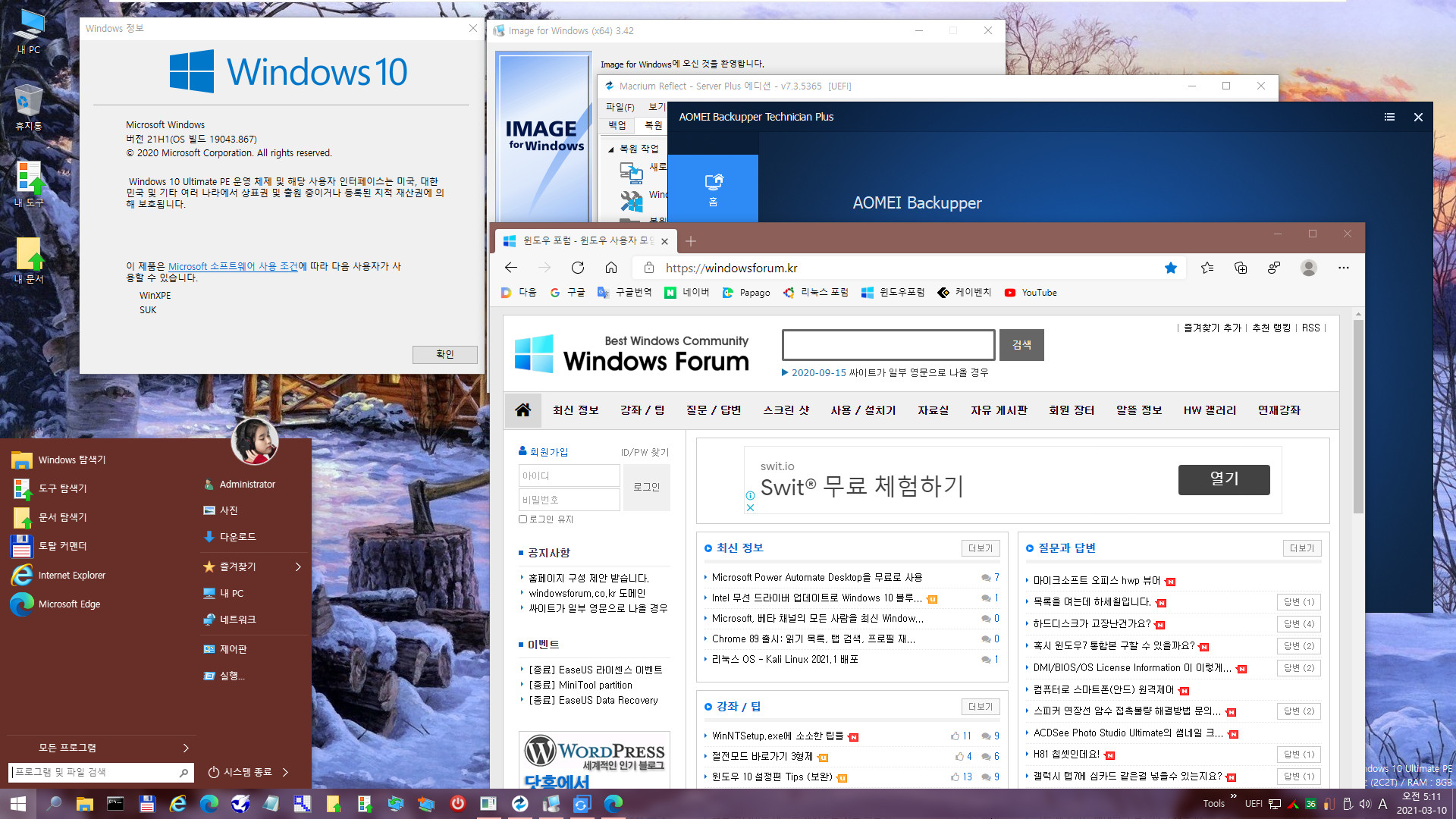Image resolution: width=1456 pixels, height=819 pixels.
Task: Open the 내 PC desktop icon
Action: point(29,32)
